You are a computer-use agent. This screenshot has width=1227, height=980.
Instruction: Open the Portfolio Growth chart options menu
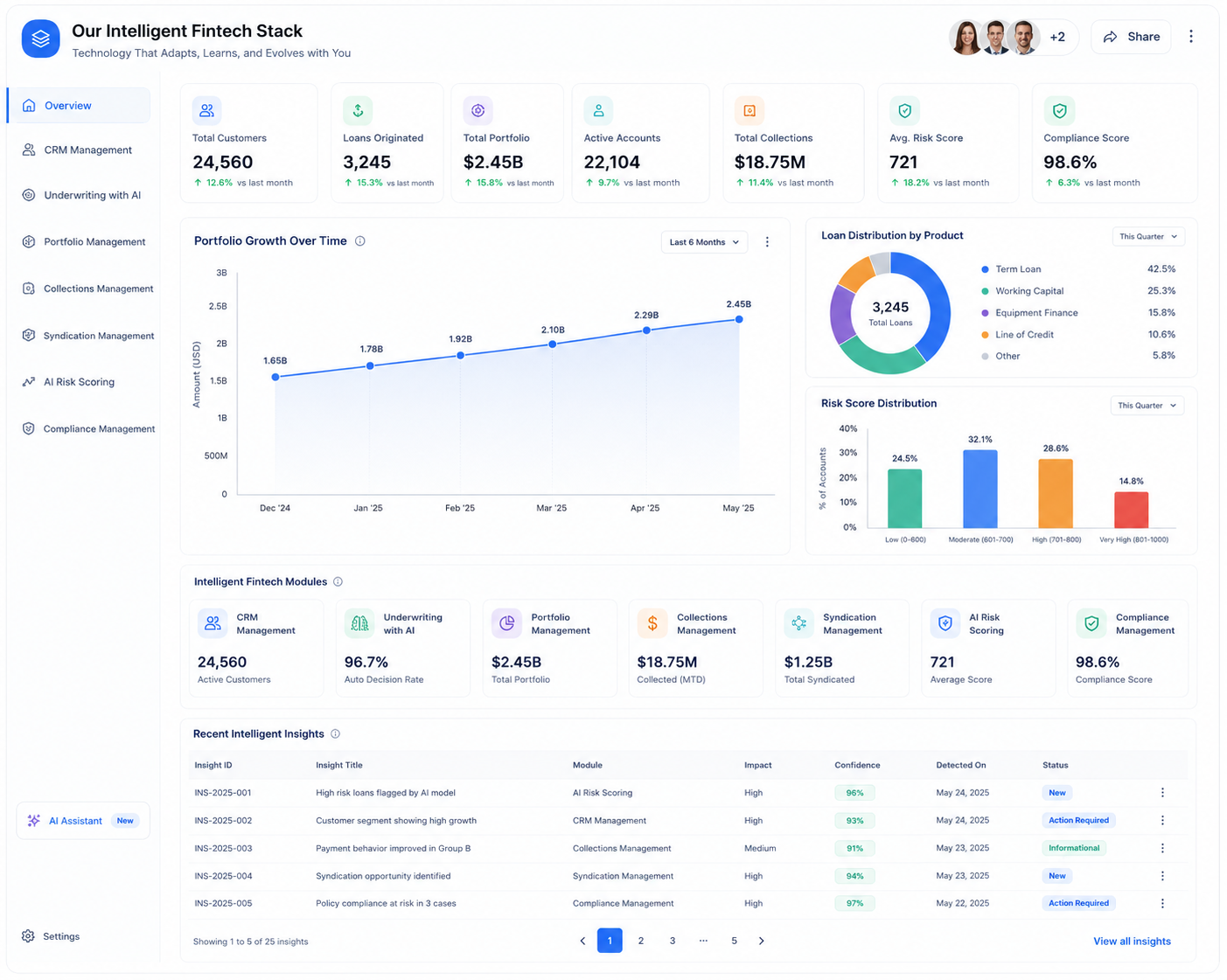[767, 242]
